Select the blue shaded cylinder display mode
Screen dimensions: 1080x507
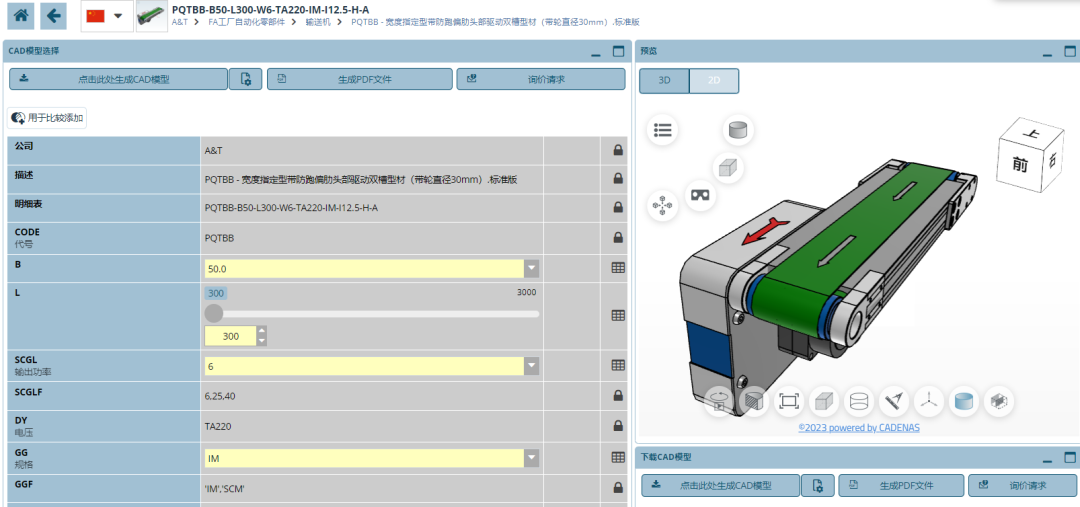[964, 401]
